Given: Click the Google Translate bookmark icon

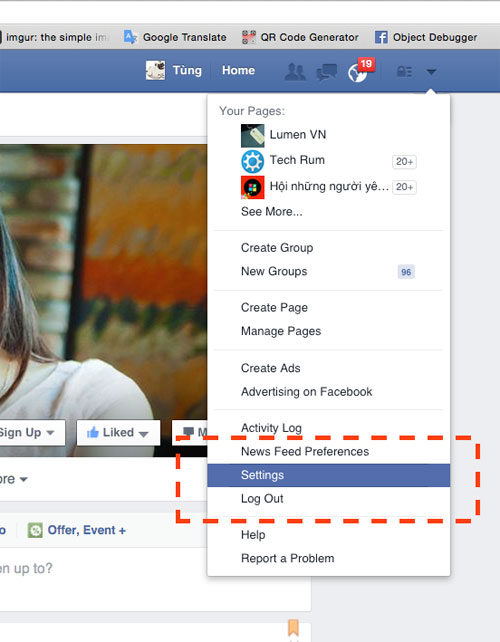Looking at the screenshot, I should tap(130, 37).
